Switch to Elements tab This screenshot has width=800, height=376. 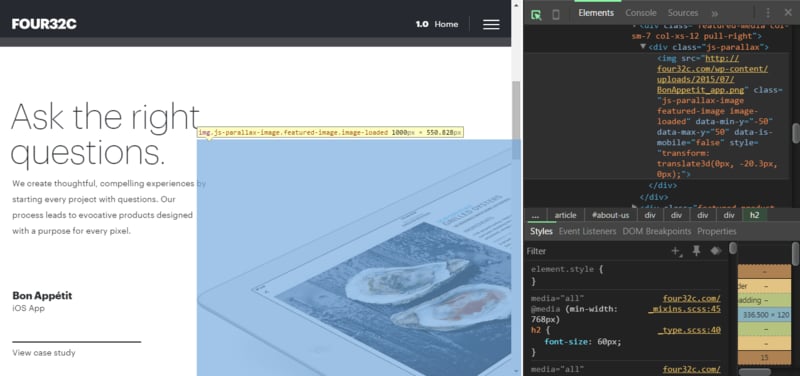596,13
